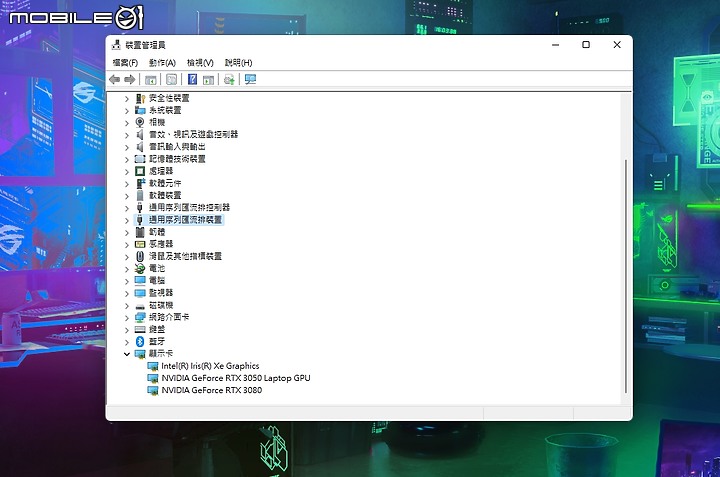Click the speaker icon beside 音訊輸入與輸出
Screen dimensions: 720x477
tap(140, 146)
